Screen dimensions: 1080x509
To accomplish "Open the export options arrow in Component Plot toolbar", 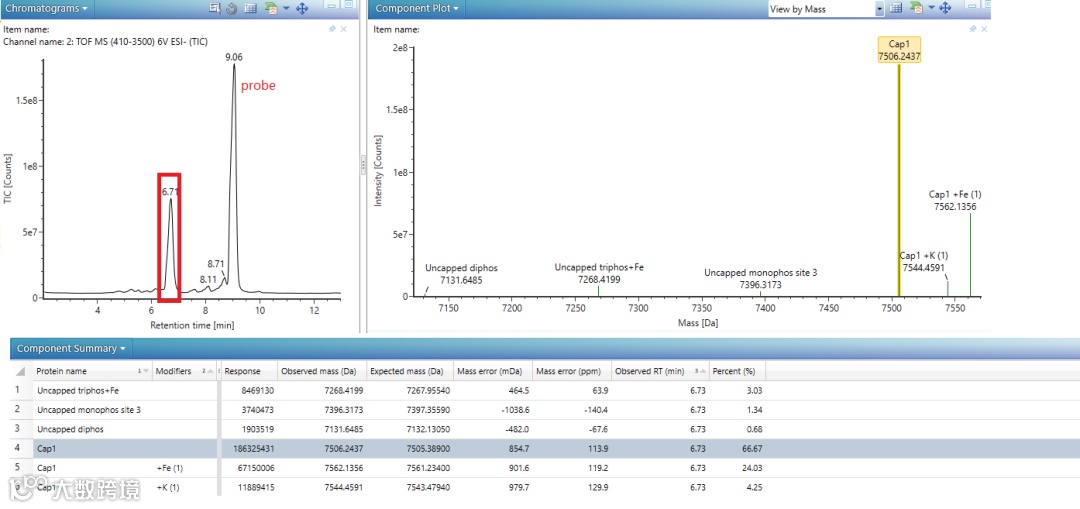I will 931,8.
